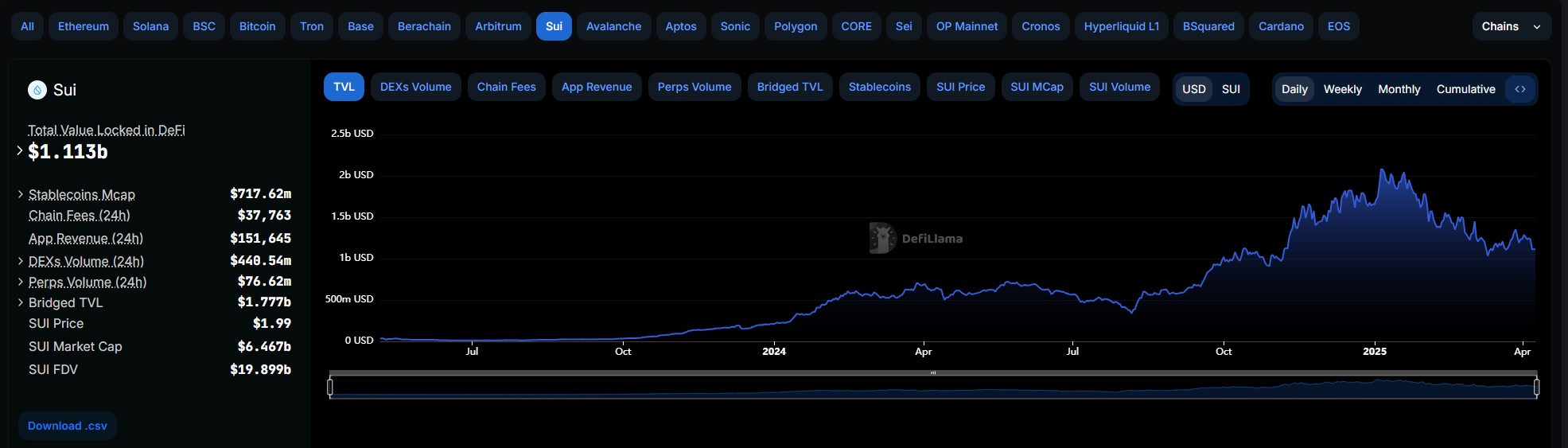Viewport: 1568px width, 448px height.
Task: Click the top grip of the range slider
Action: pyautogui.click(x=933, y=372)
